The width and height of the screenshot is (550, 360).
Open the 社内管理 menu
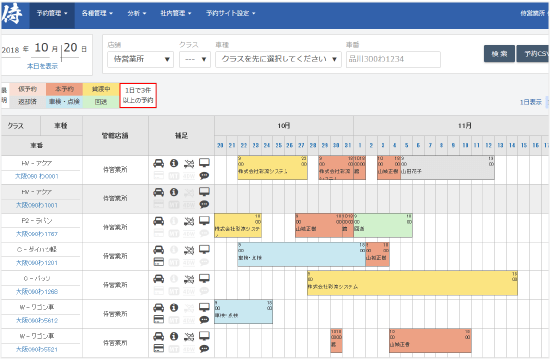pyautogui.click(x=175, y=13)
